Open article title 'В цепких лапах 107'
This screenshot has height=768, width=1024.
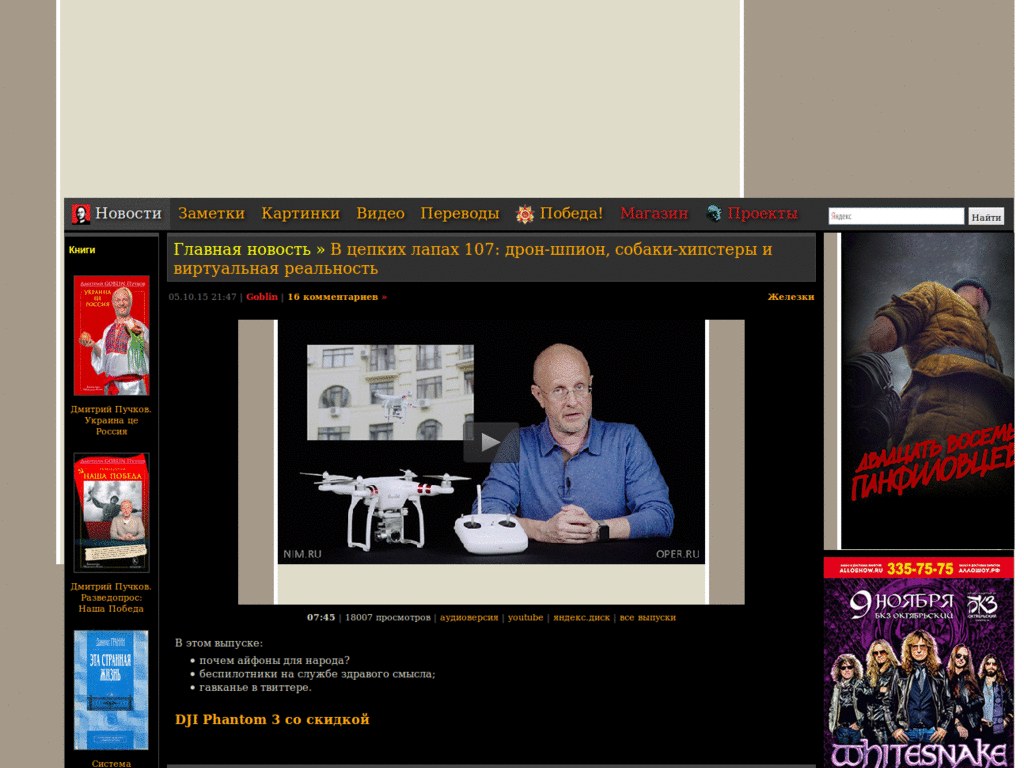coord(473,259)
